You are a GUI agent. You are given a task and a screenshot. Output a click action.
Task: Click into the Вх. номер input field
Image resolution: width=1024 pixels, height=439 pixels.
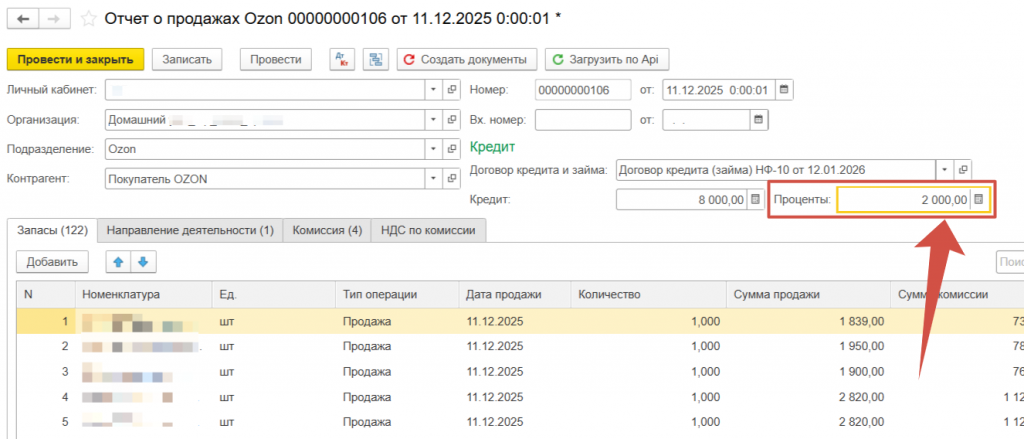[x=582, y=120]
